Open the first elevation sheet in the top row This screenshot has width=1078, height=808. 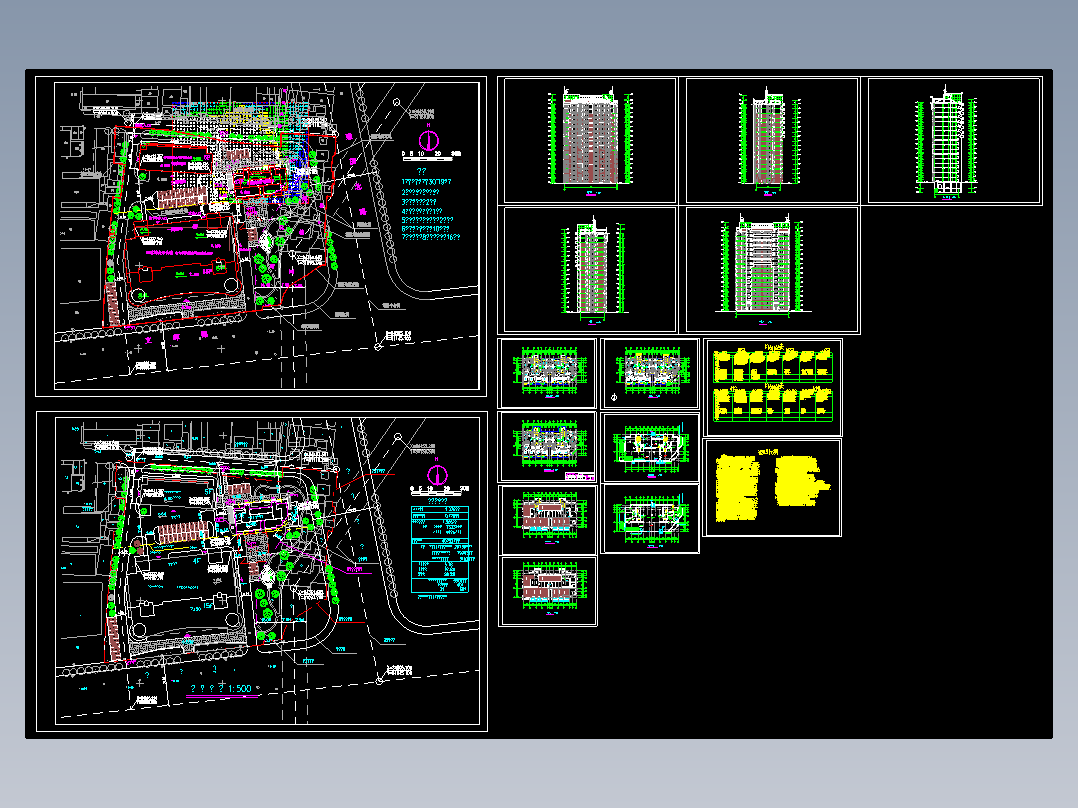pyautogui.click(x=590, y=140)
